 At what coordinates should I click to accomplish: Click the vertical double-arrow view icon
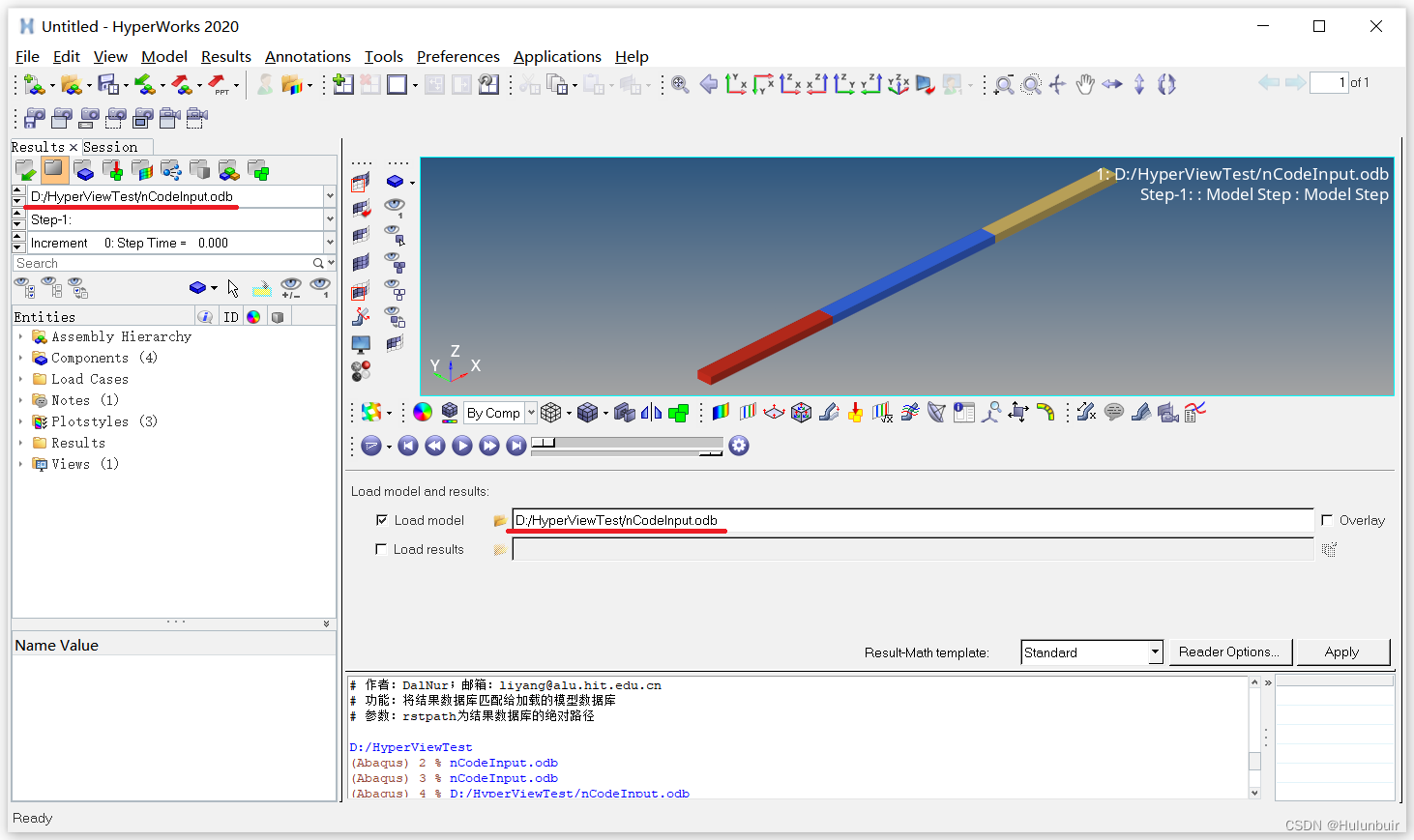point(1139,85)
